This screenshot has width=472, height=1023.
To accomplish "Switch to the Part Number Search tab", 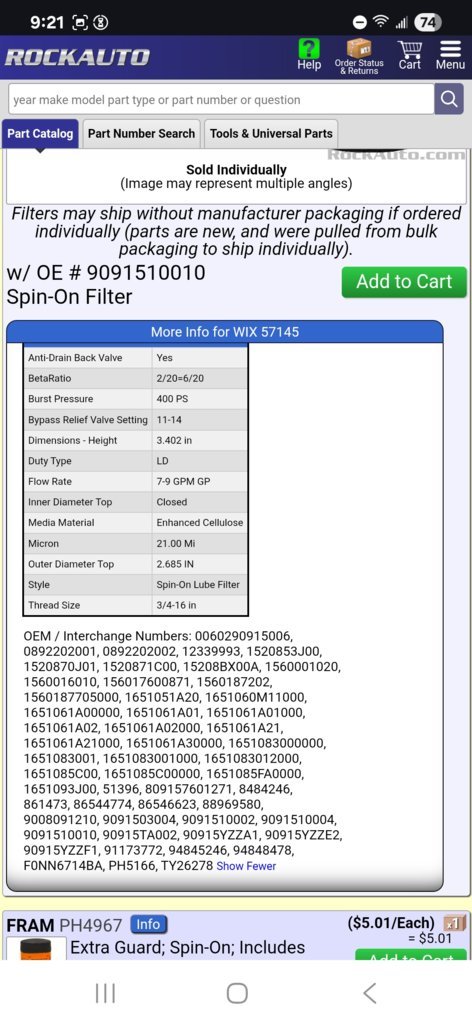I will coord(141,134).
